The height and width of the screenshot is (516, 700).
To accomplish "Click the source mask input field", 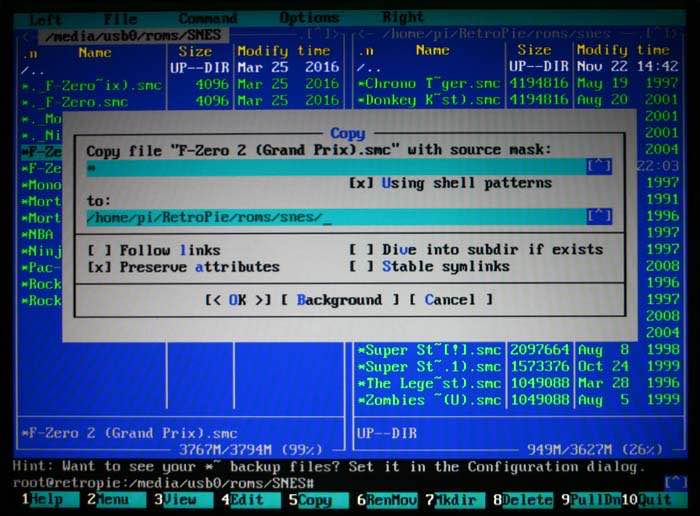I will pos(336,167).
